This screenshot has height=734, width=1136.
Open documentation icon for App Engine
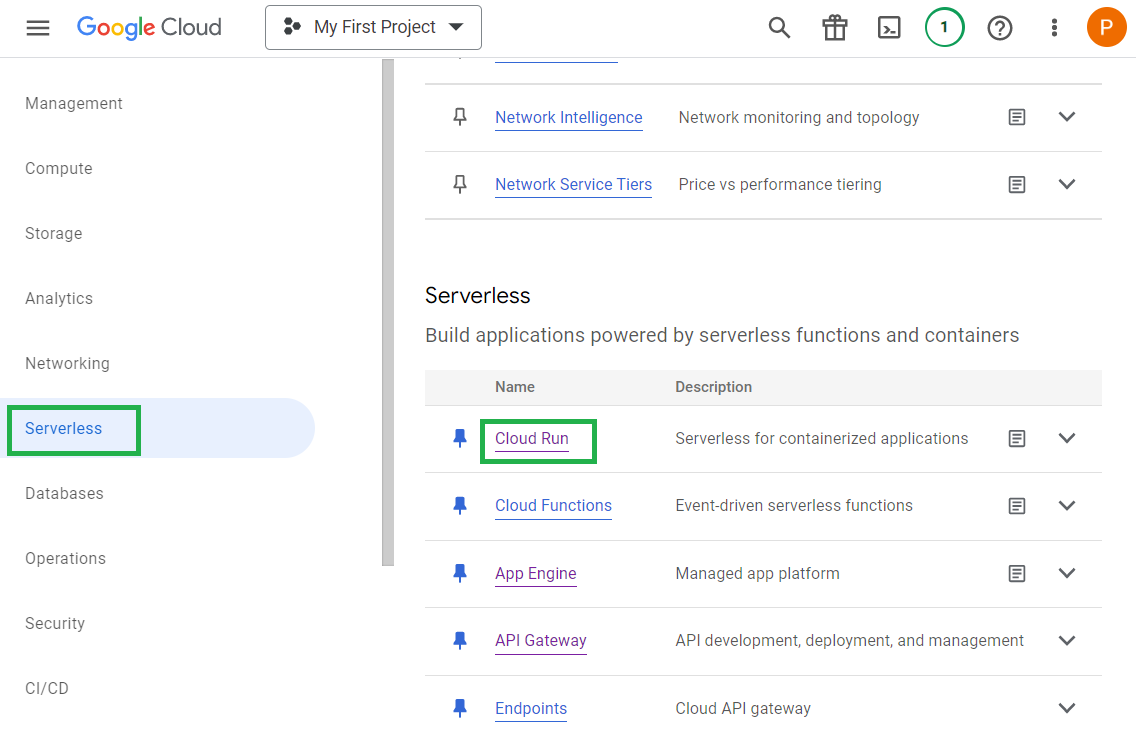tap(1017, 574)
